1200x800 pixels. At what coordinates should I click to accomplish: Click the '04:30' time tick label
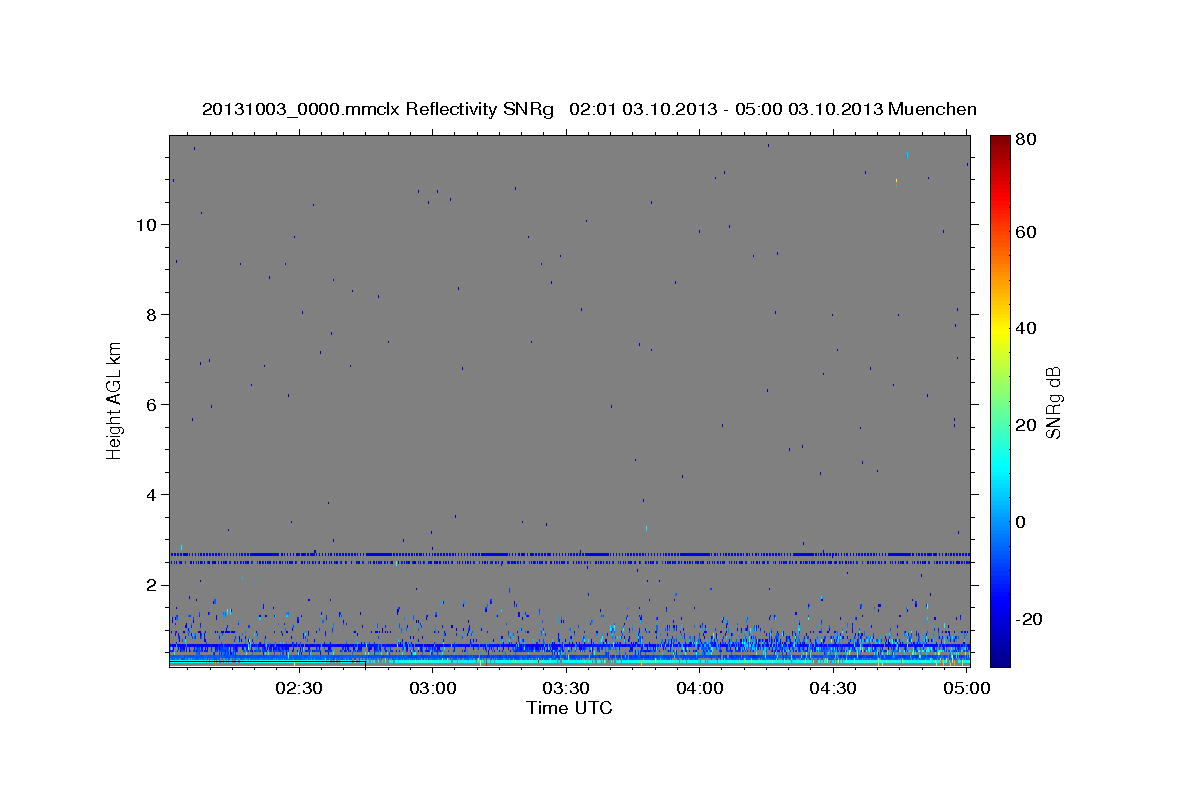833,688
